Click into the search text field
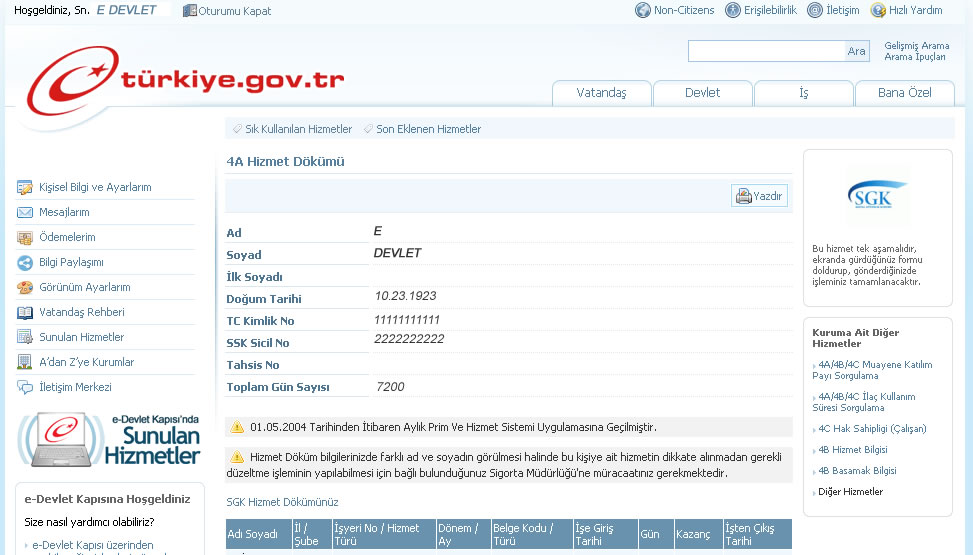The width and height of the screenshot is (973, 555). pos(766,51)
